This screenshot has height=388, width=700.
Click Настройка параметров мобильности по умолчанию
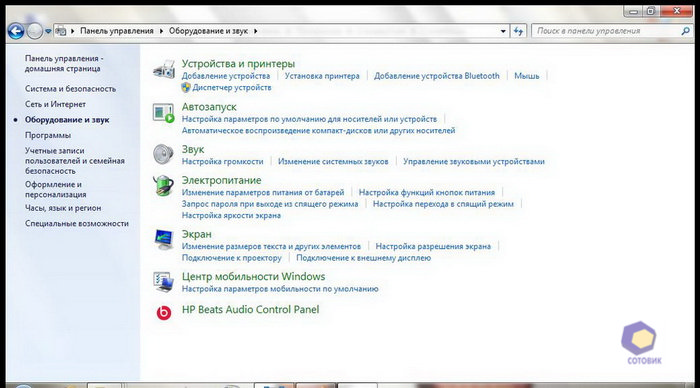tap(280, 289)
